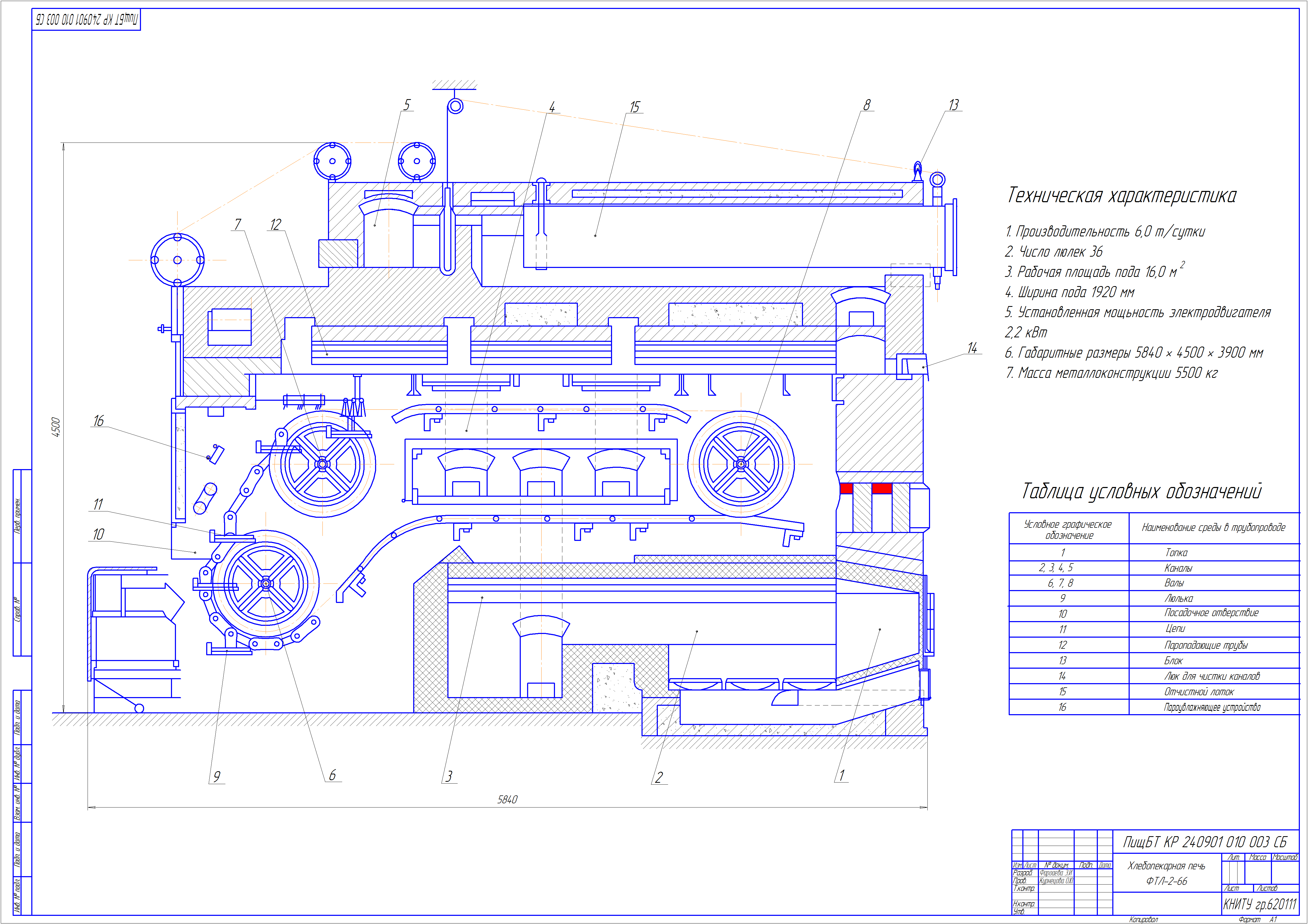Select the 'Т.контр.' row label
The width and height of the screenshot is (1308, 924).
click(x=1024, y=889)
